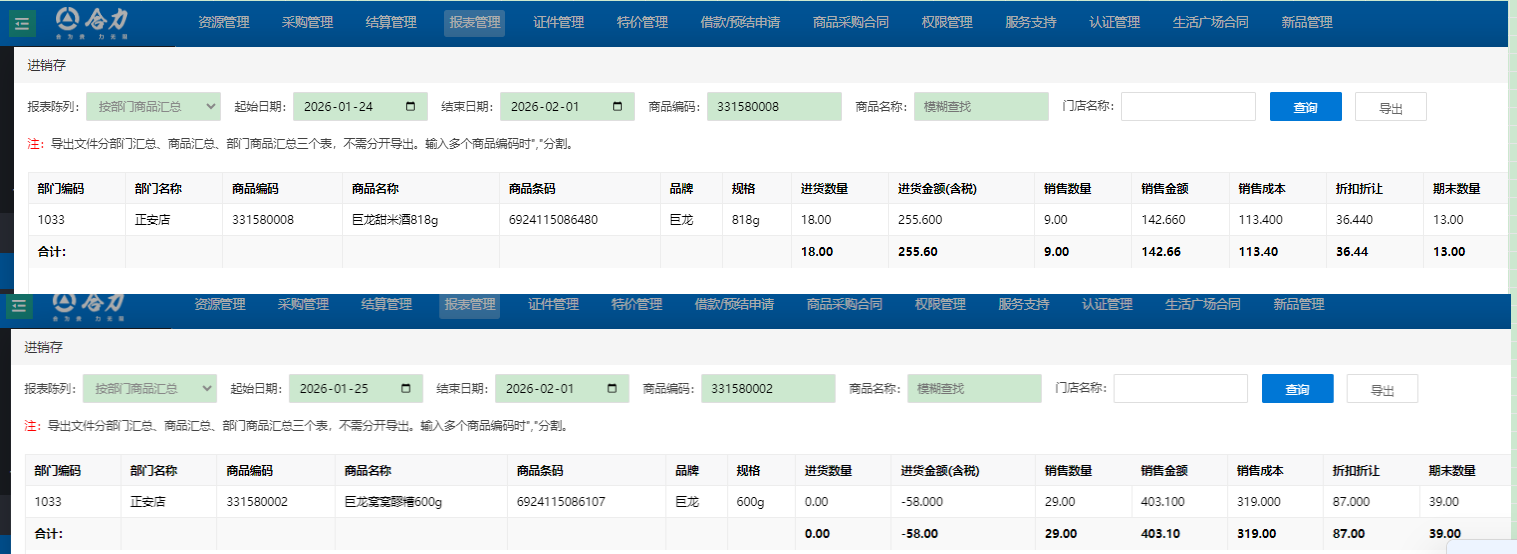Click 商品名称 fuzzy search field beside 331580002
Screen dimensions: 1517x554
coord(972,388)
